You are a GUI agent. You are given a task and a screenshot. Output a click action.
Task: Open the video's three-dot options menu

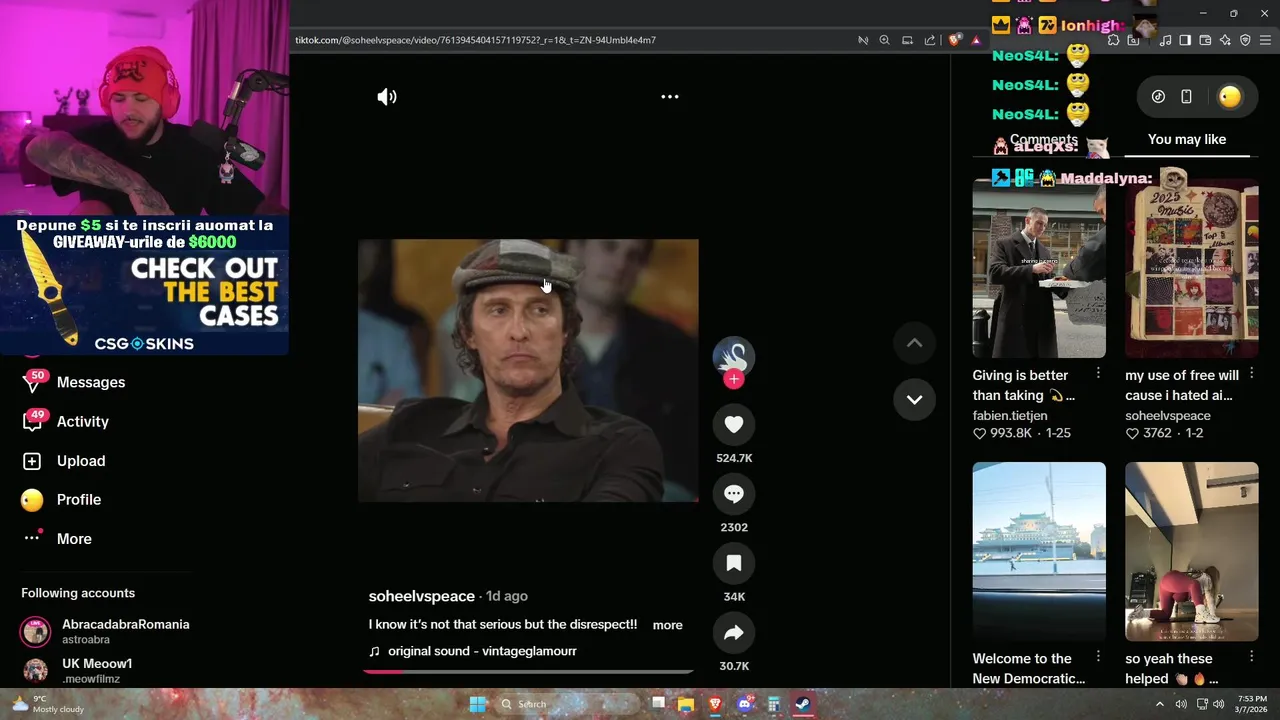pyautogui.click(x=670, y=97)
